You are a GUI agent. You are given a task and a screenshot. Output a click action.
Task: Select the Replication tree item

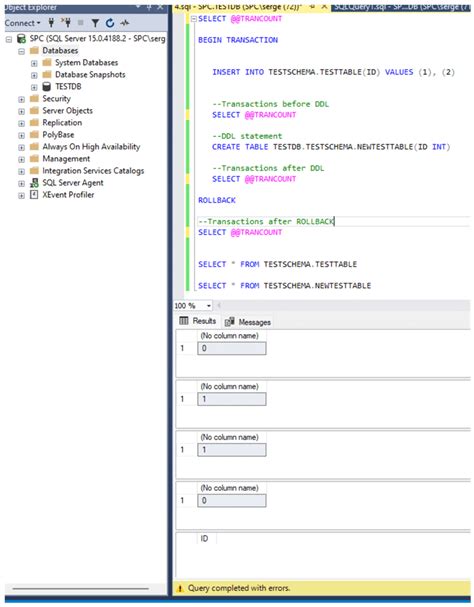tap(62, 123)
